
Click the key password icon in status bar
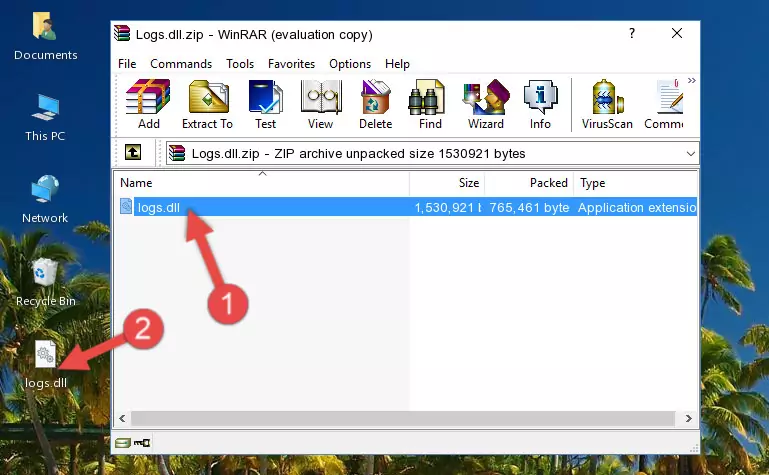point(142,443)
